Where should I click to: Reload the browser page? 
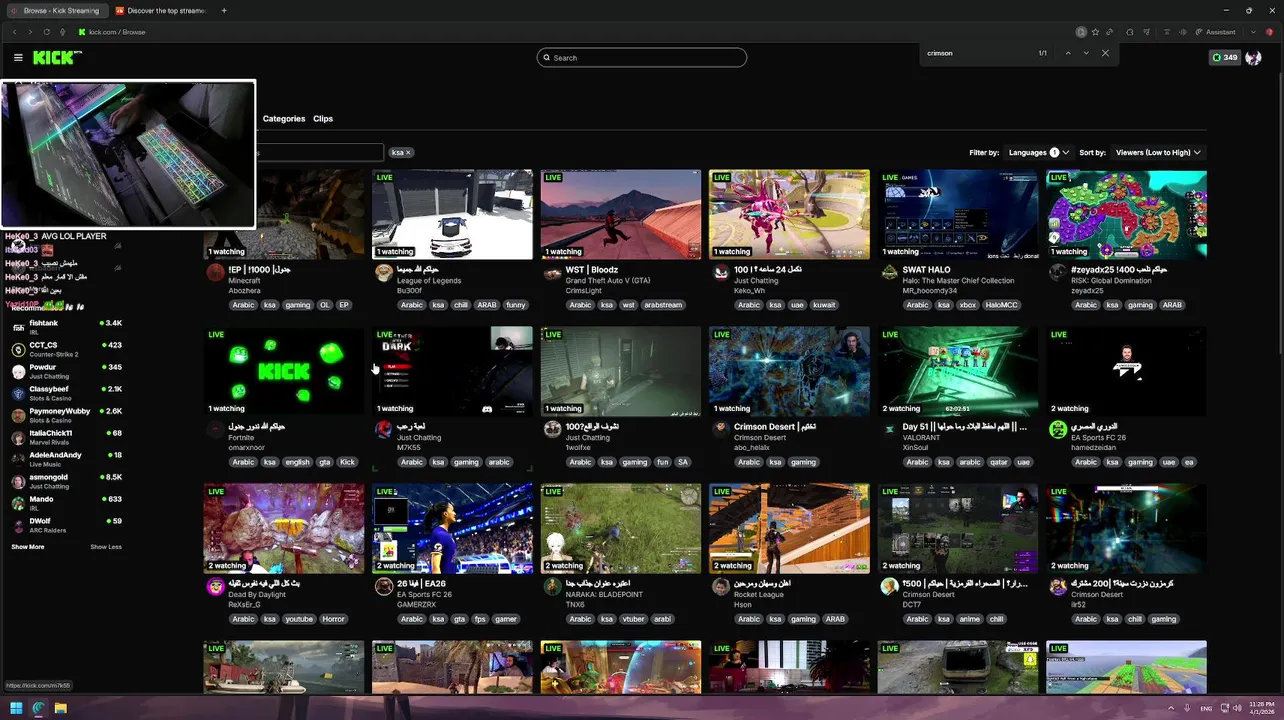click(46, 32)
